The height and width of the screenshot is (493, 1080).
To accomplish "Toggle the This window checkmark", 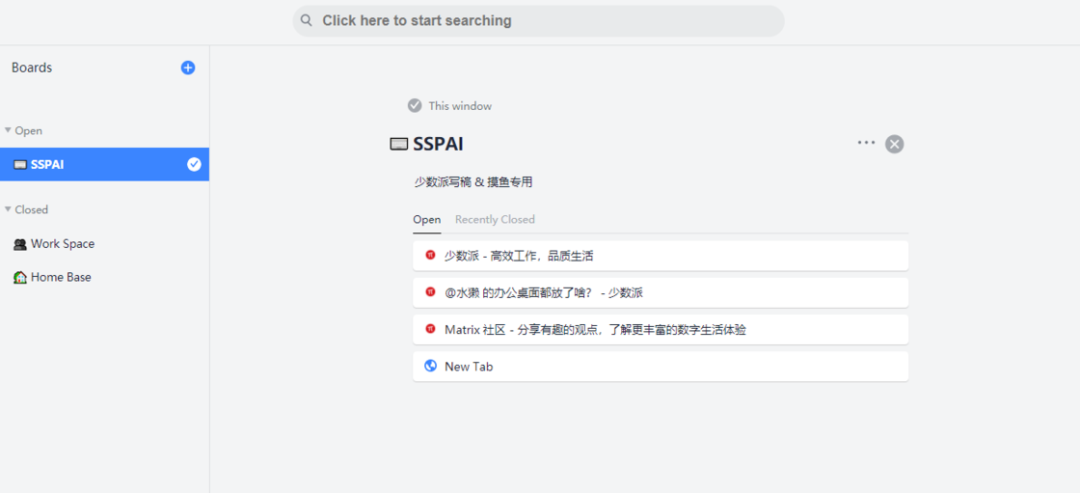I will (414, 106).
